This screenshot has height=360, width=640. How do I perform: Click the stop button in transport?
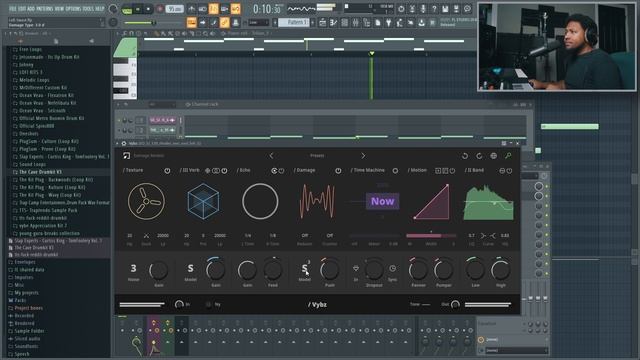coord(148,9)
